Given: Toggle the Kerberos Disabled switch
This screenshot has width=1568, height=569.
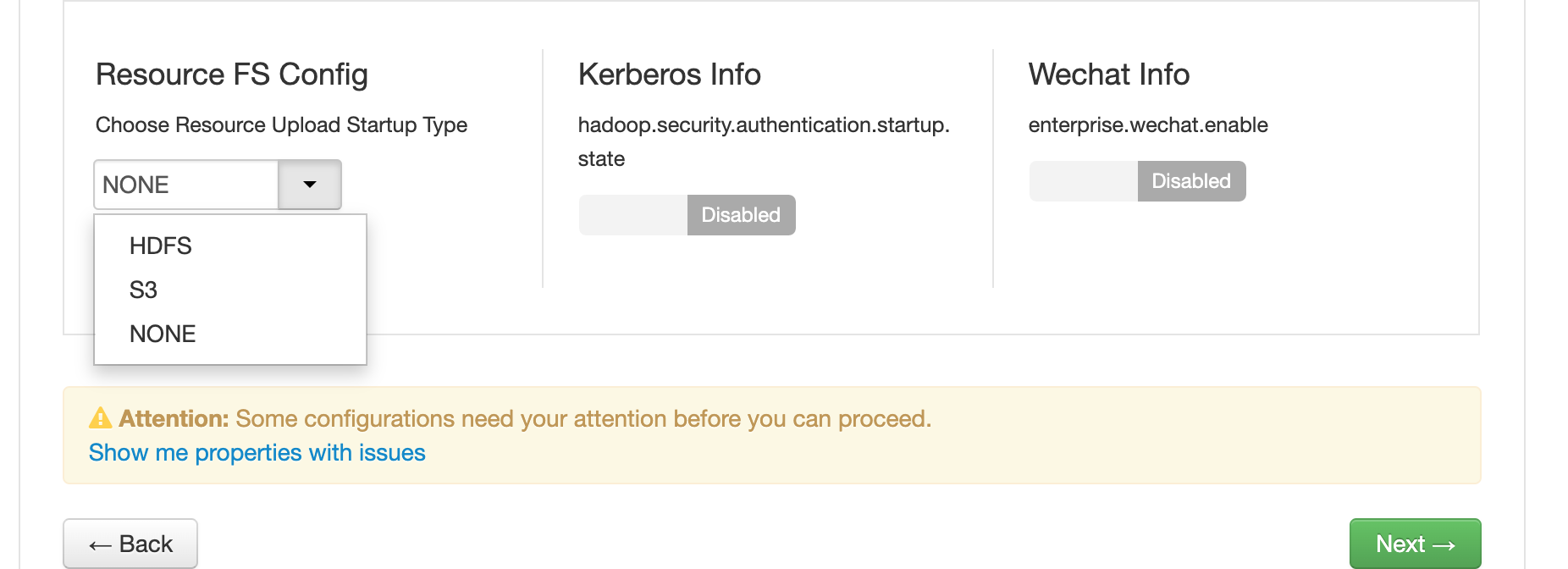Looking at the screenshot, I should (x=741, y=215).
